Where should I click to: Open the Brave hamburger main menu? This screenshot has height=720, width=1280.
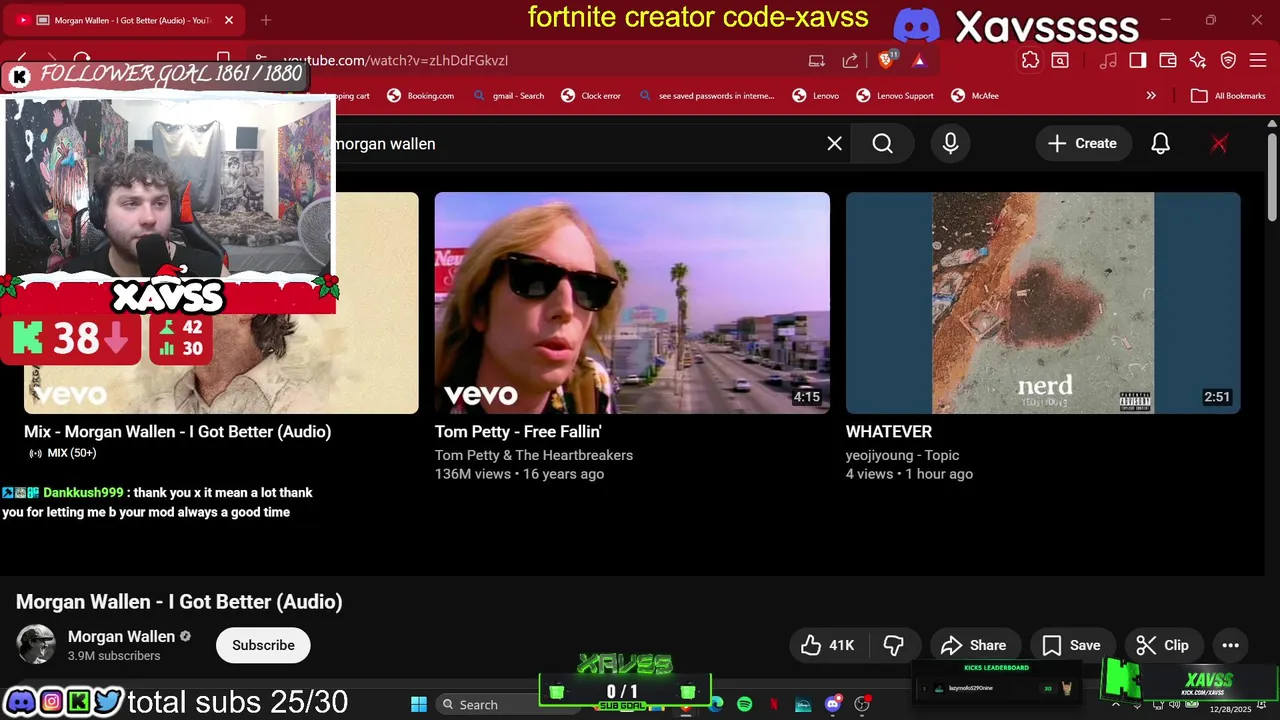click(1258, 60)
